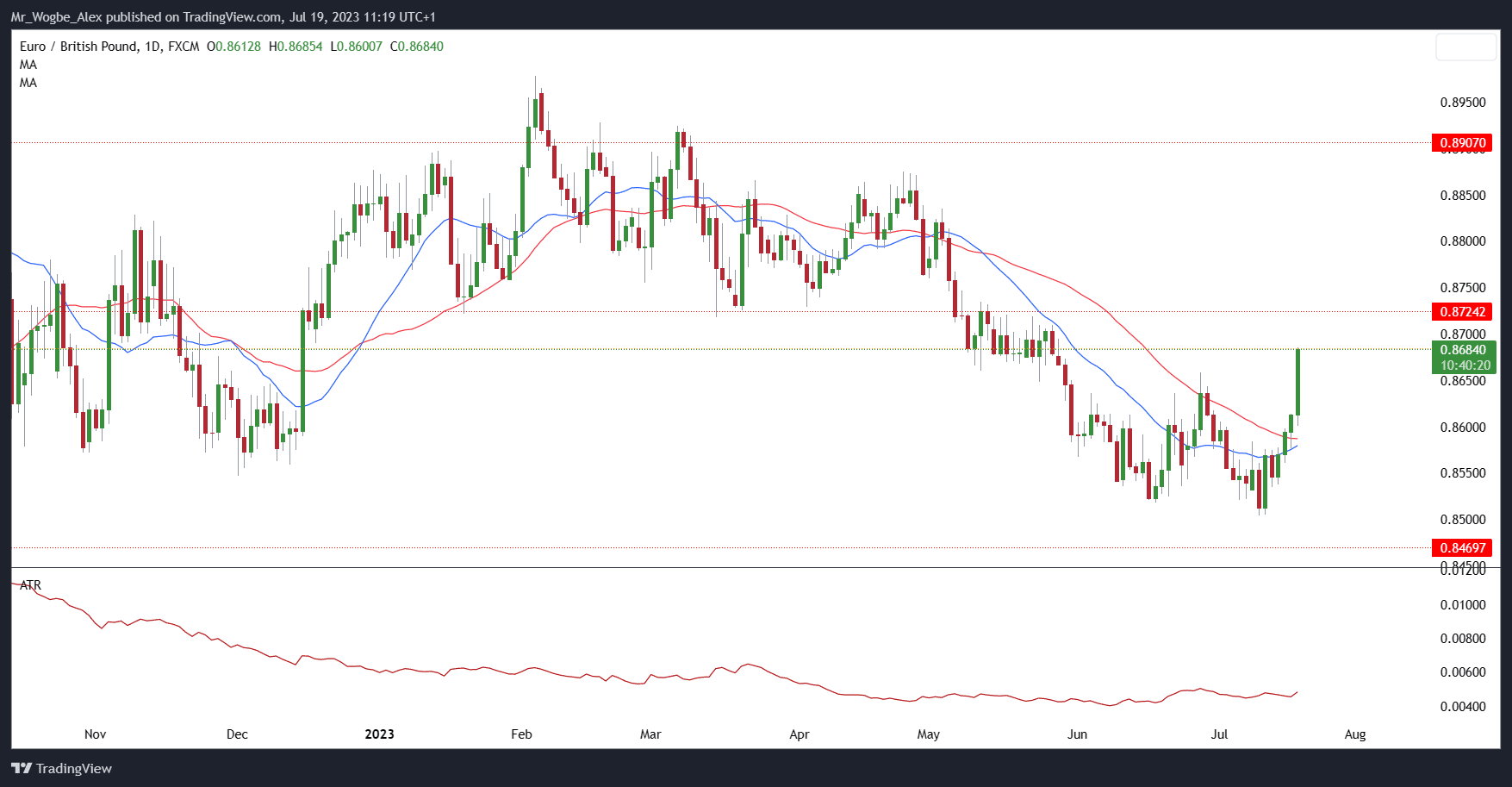Click the Dec label on the time axis
1512x787 pixels.
[237, 734]
